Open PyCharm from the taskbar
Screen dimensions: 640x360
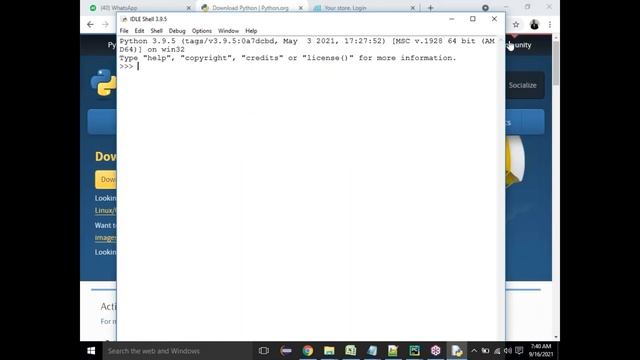pyautogui.click(x=414, y=351)
